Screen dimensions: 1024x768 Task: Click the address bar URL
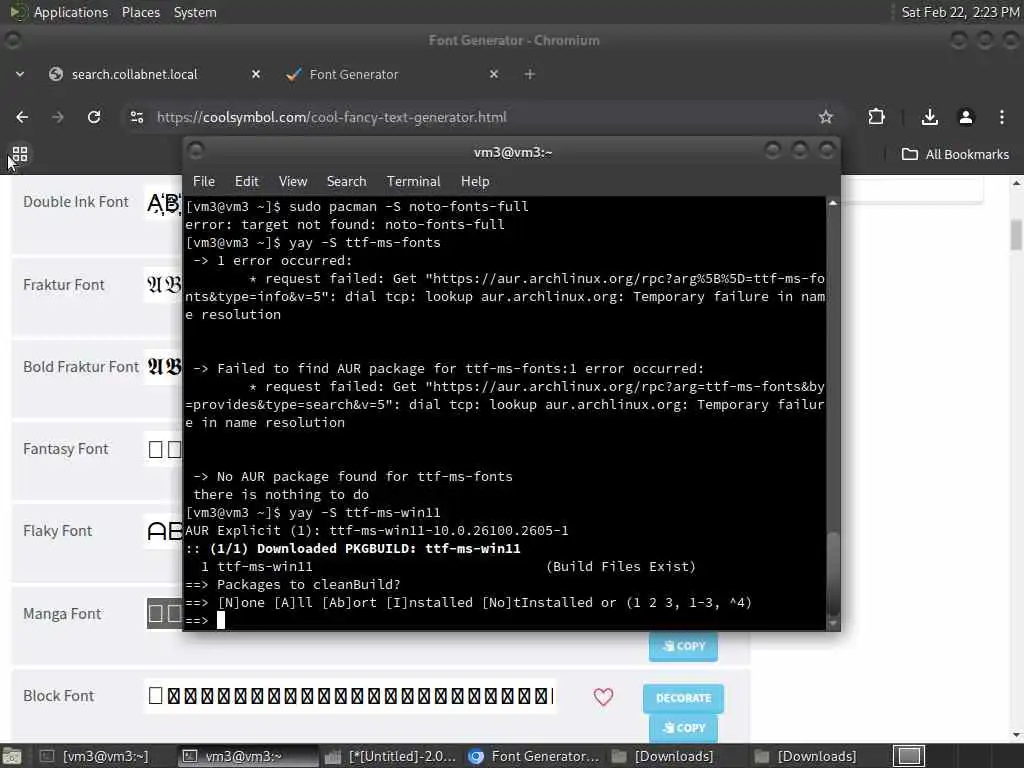pos(332,117)
